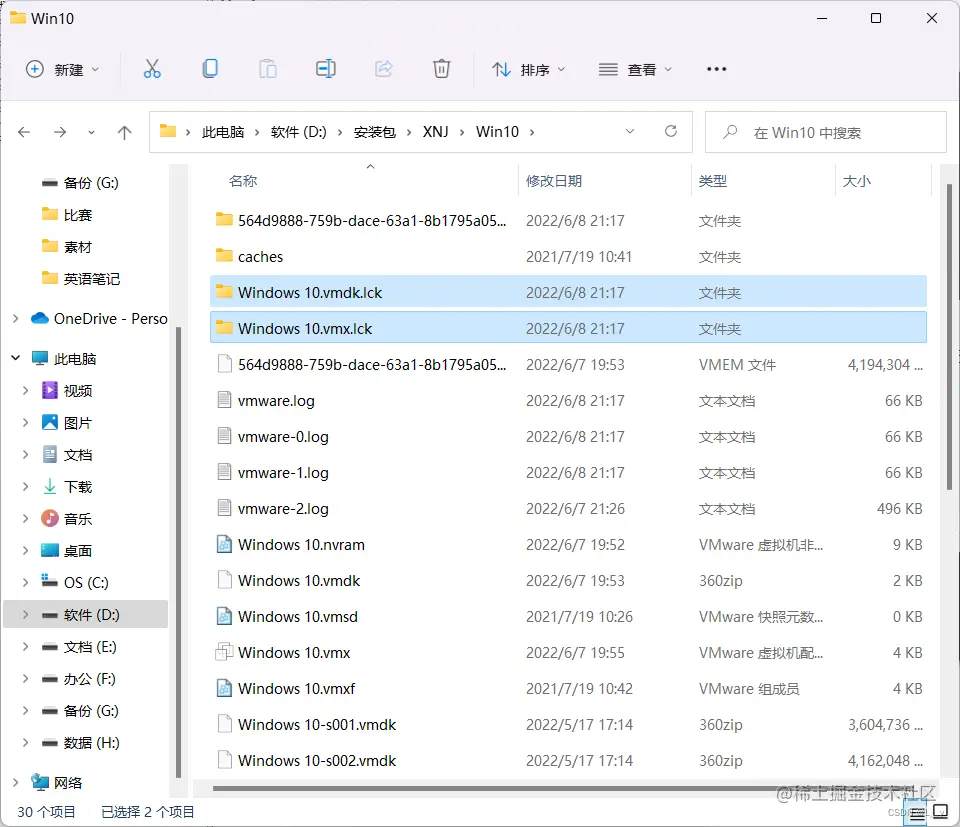Expand the 网络 tree node
This screenshot has height=827, width=960.
[15, 782]
